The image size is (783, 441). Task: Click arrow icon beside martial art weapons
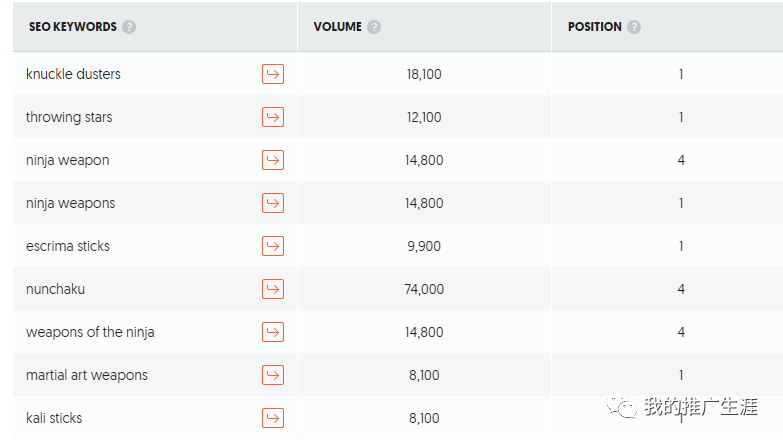coord(272,375)
